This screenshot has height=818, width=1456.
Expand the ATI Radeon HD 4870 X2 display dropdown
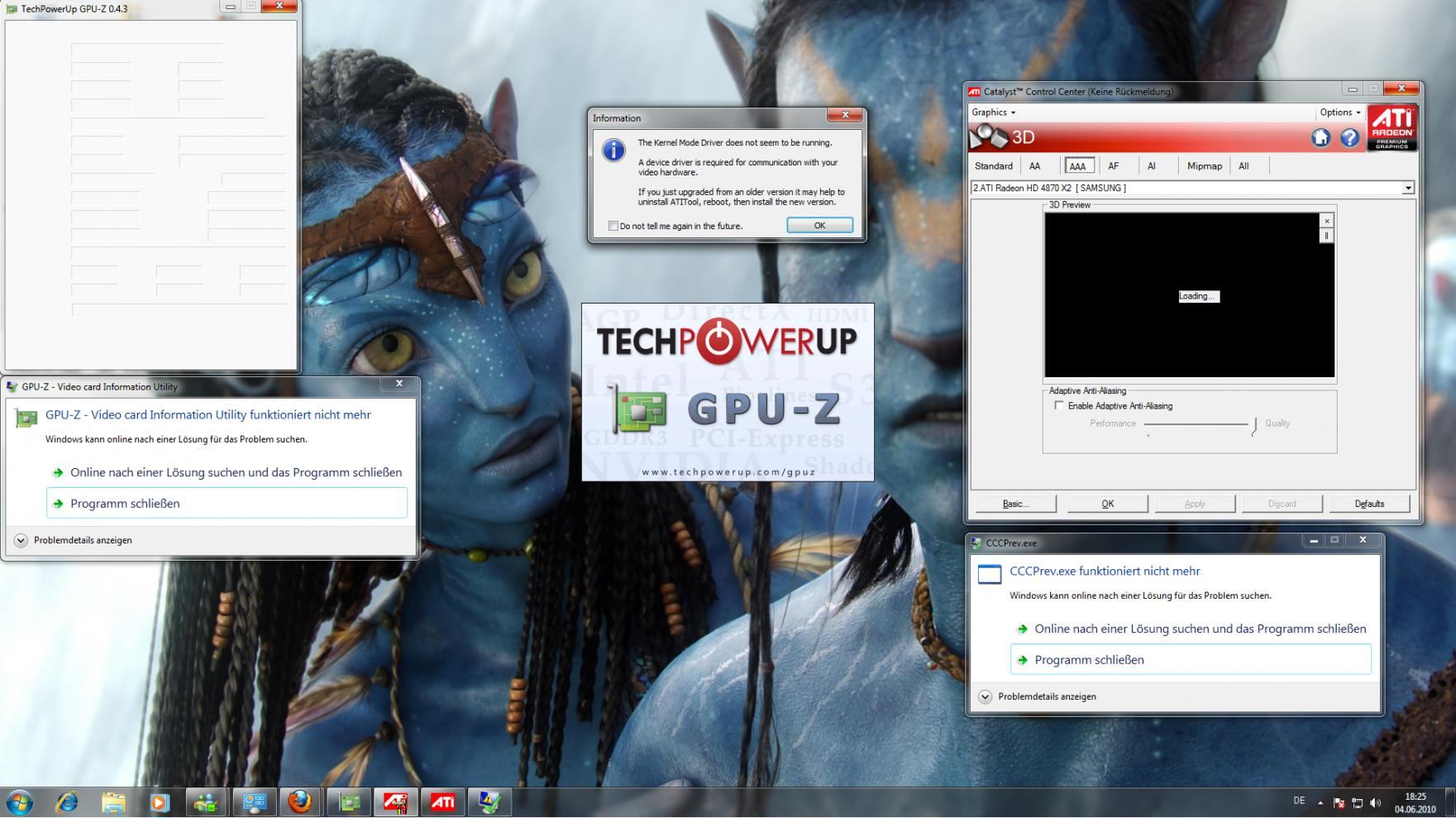[x=1408, y=189]
